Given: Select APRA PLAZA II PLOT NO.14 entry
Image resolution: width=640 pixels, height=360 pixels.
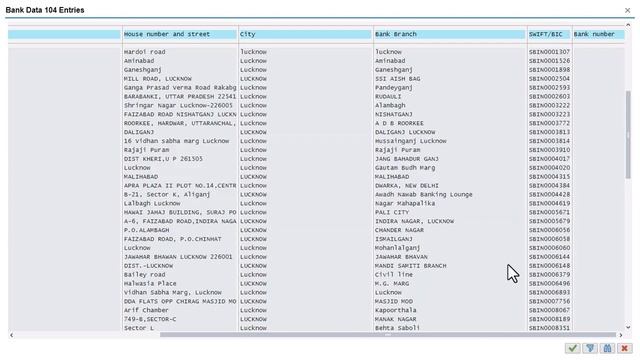Looking at the screenshot, I should point(180,186).
